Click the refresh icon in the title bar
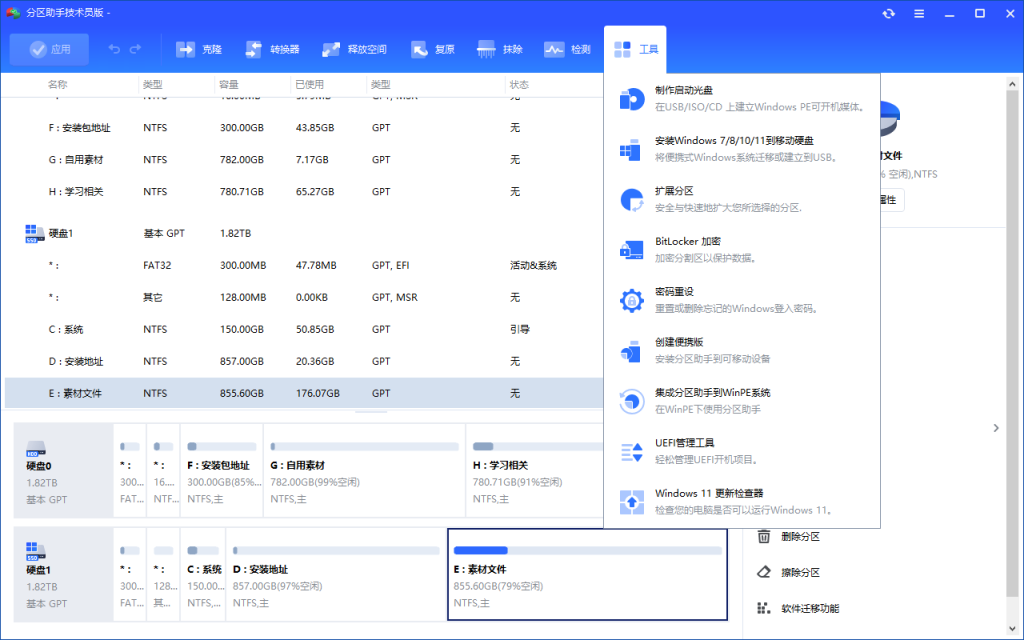 click(x=888, y=14)
